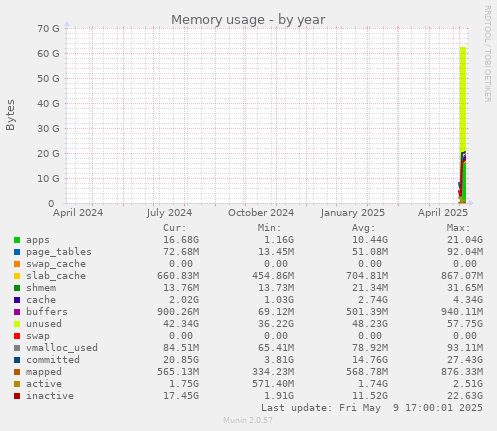Click the unused lime legend swatch

click(x=17, y=324)
